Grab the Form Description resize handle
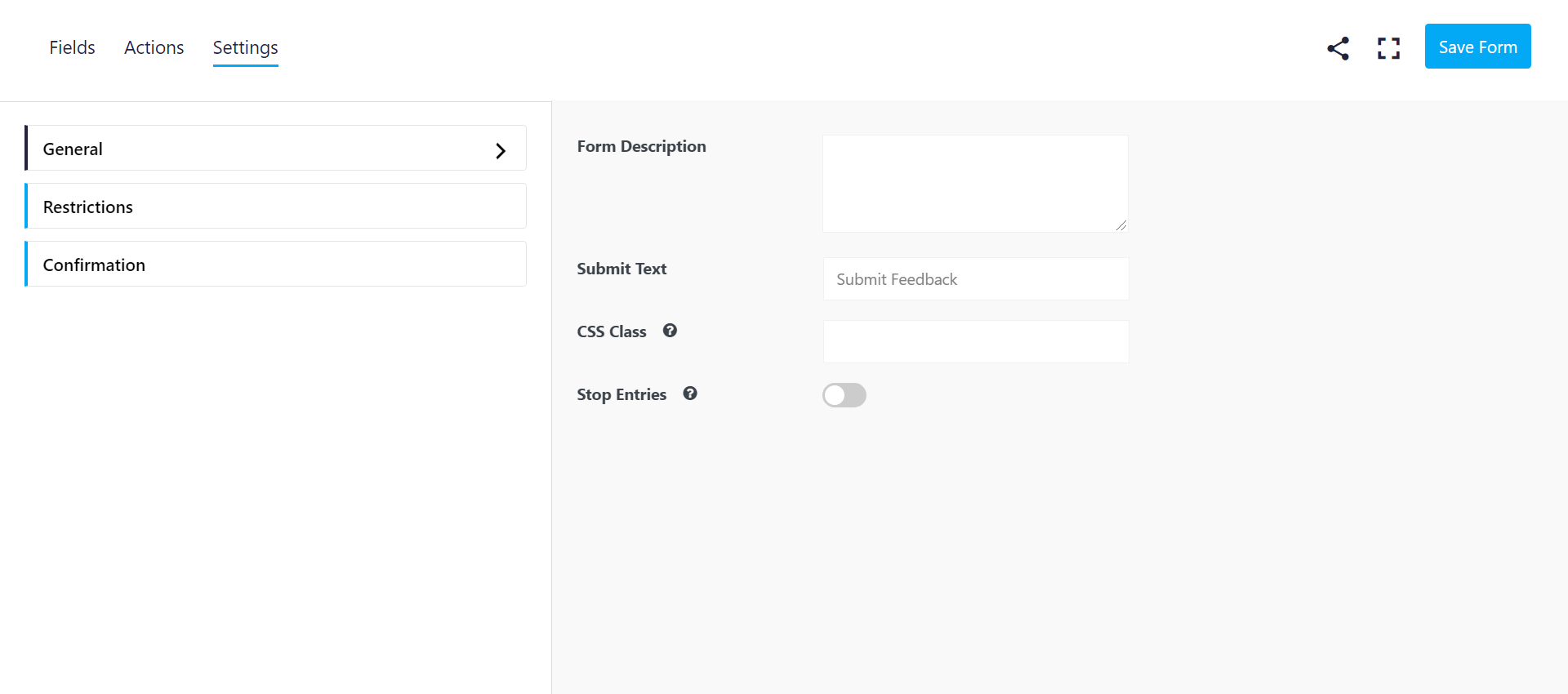Viewport: 1568px width, 694px height. 1121,225
